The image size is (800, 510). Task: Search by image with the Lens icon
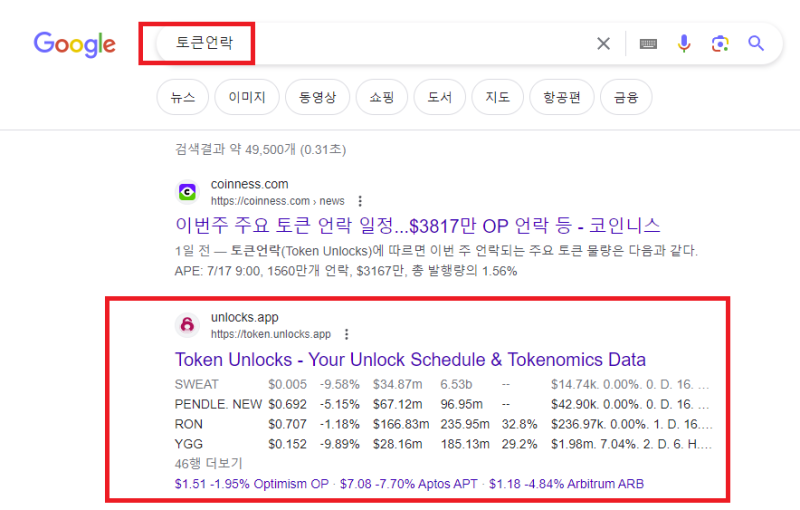(x=720, y=44)
